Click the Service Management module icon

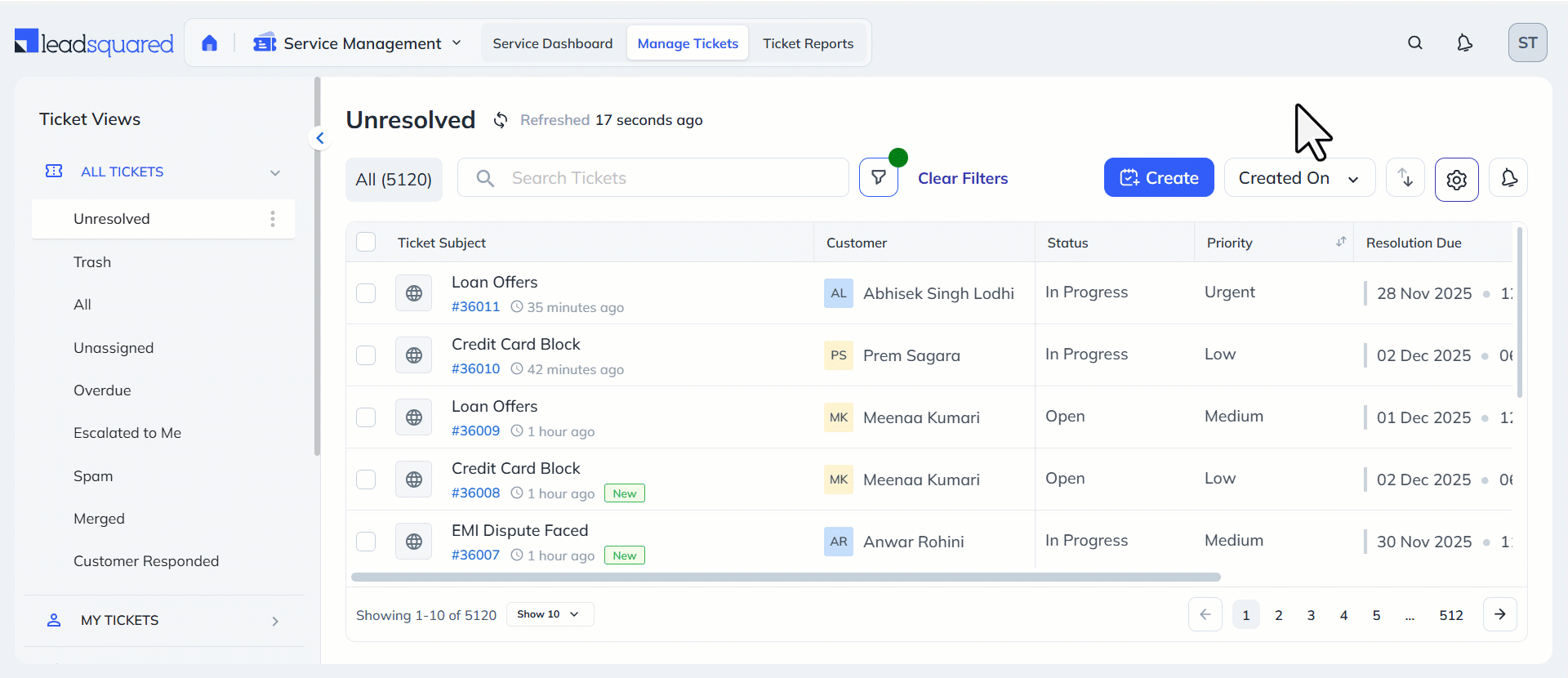click(265, 42)
